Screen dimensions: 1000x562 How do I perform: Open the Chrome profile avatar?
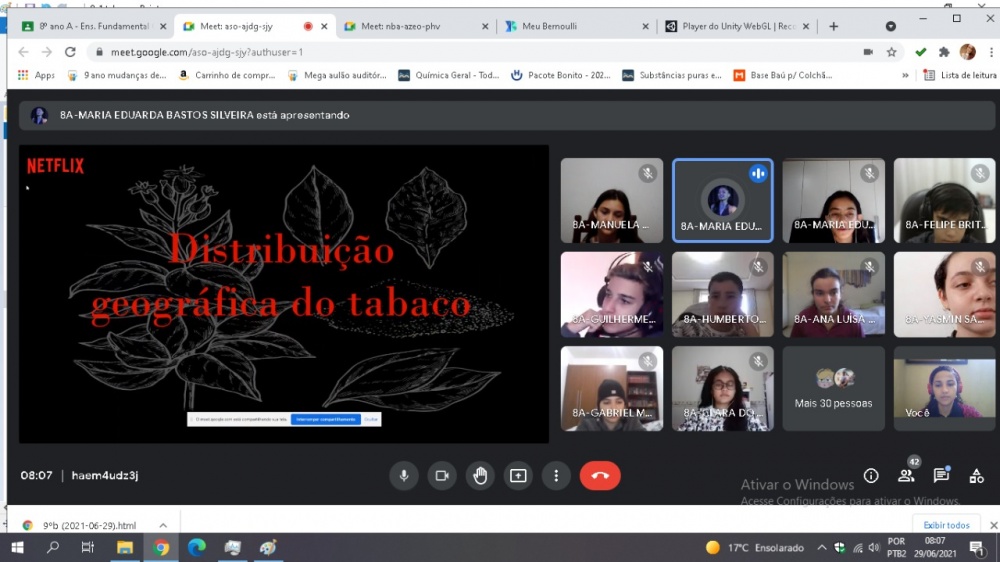pos(967,52)
